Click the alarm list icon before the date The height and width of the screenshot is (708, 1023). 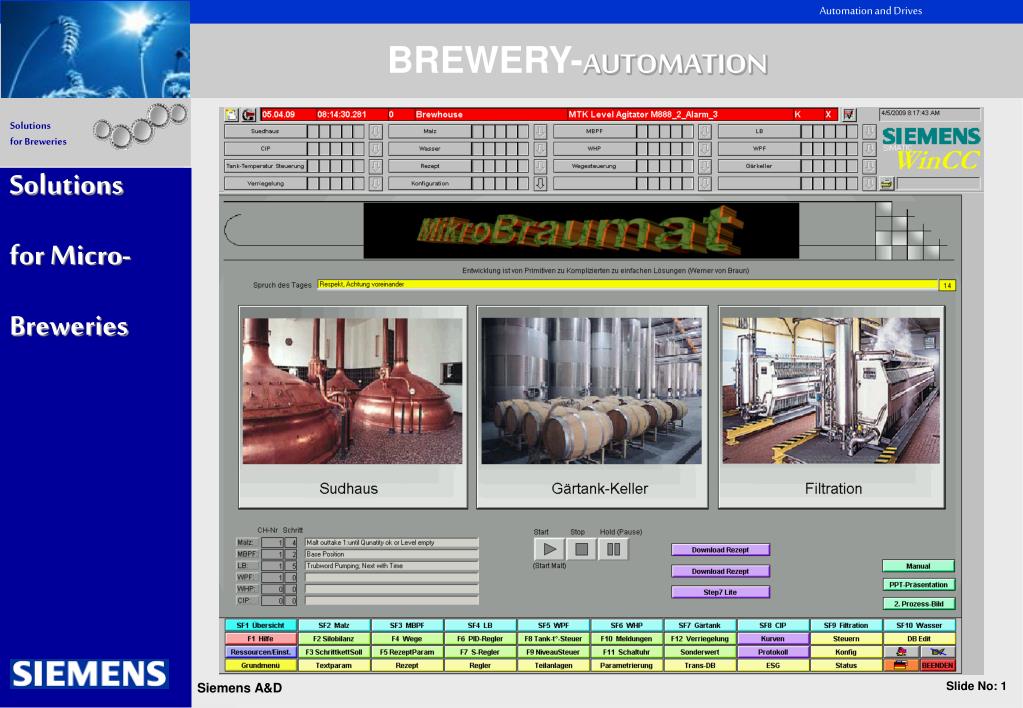coord(232,114)
